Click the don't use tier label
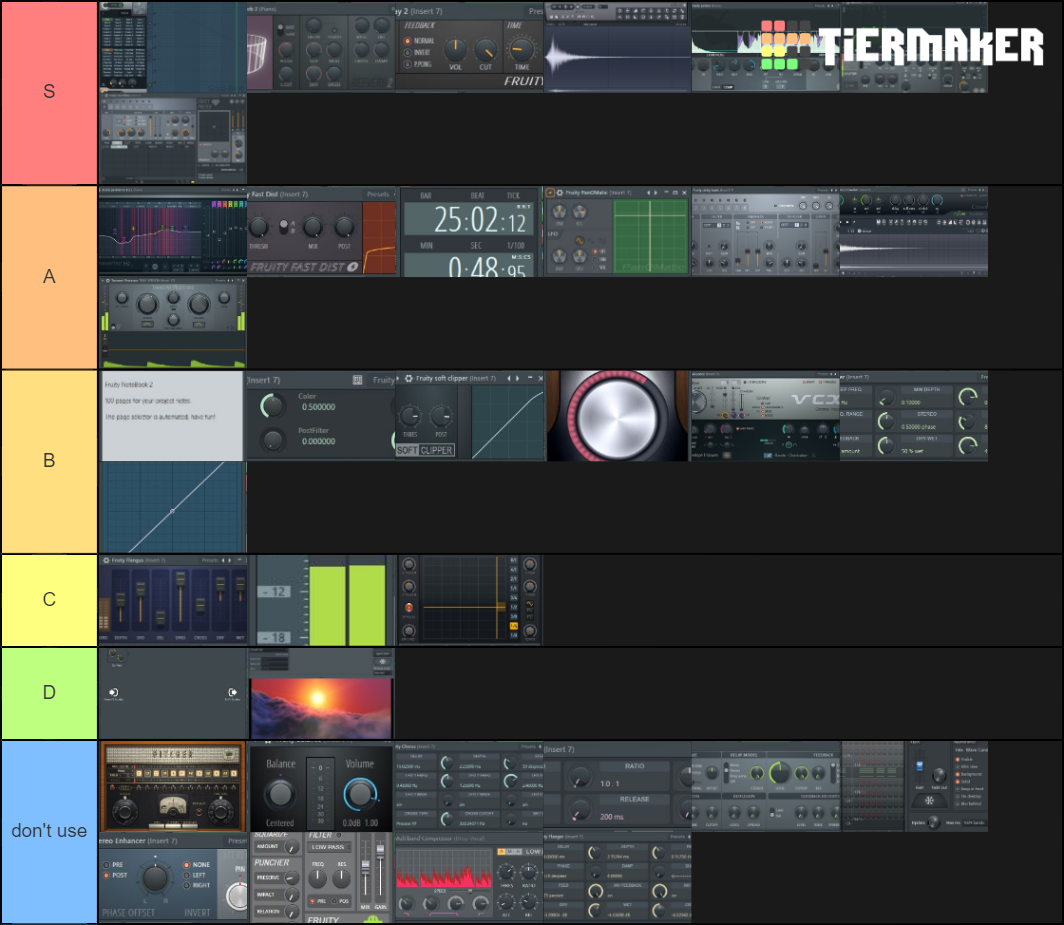This screenshot has height=925, width=1064. coord(49,831)
